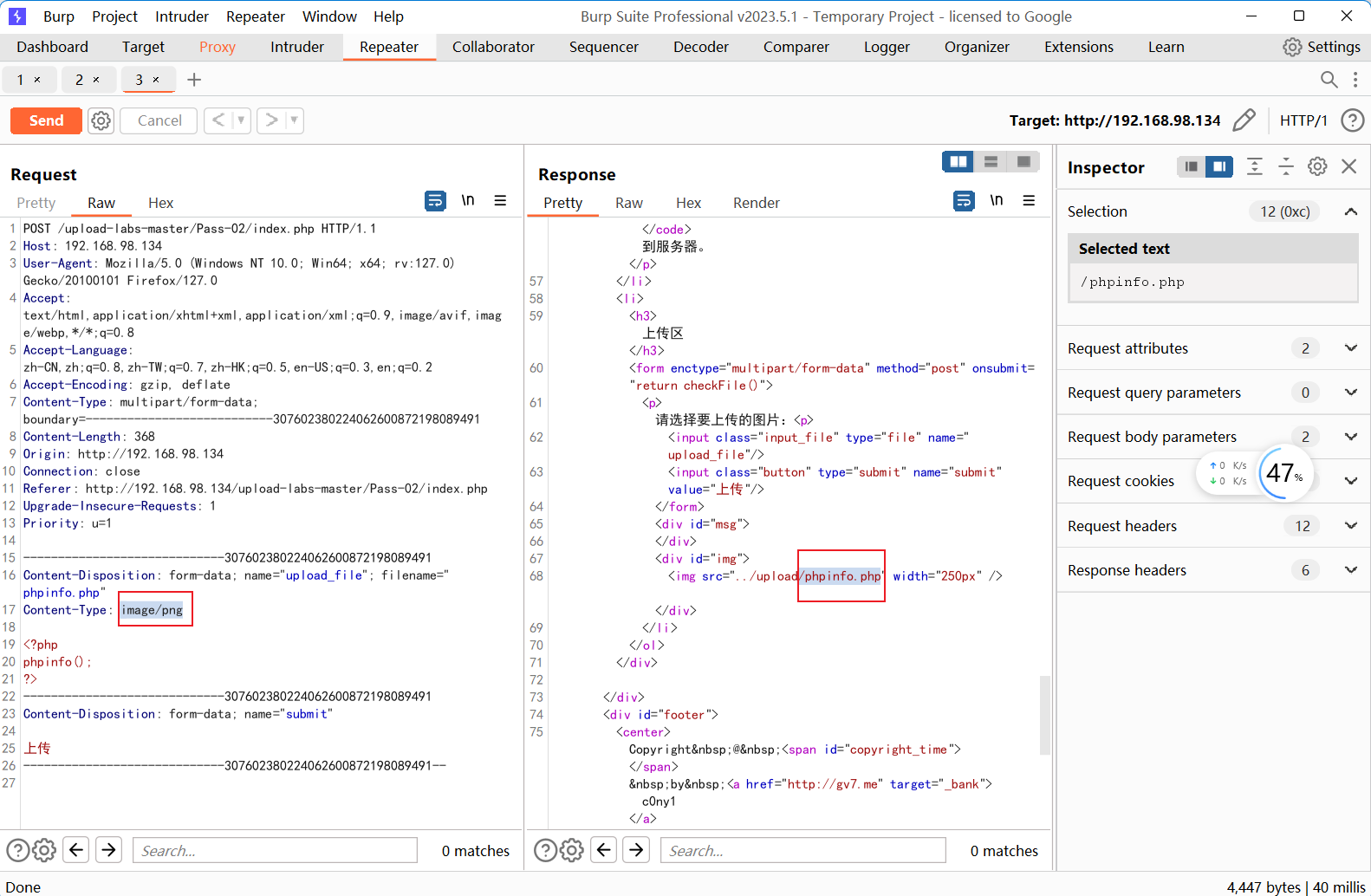Go to next request history arrow
Screen dimensions: 1371x896
271,120
